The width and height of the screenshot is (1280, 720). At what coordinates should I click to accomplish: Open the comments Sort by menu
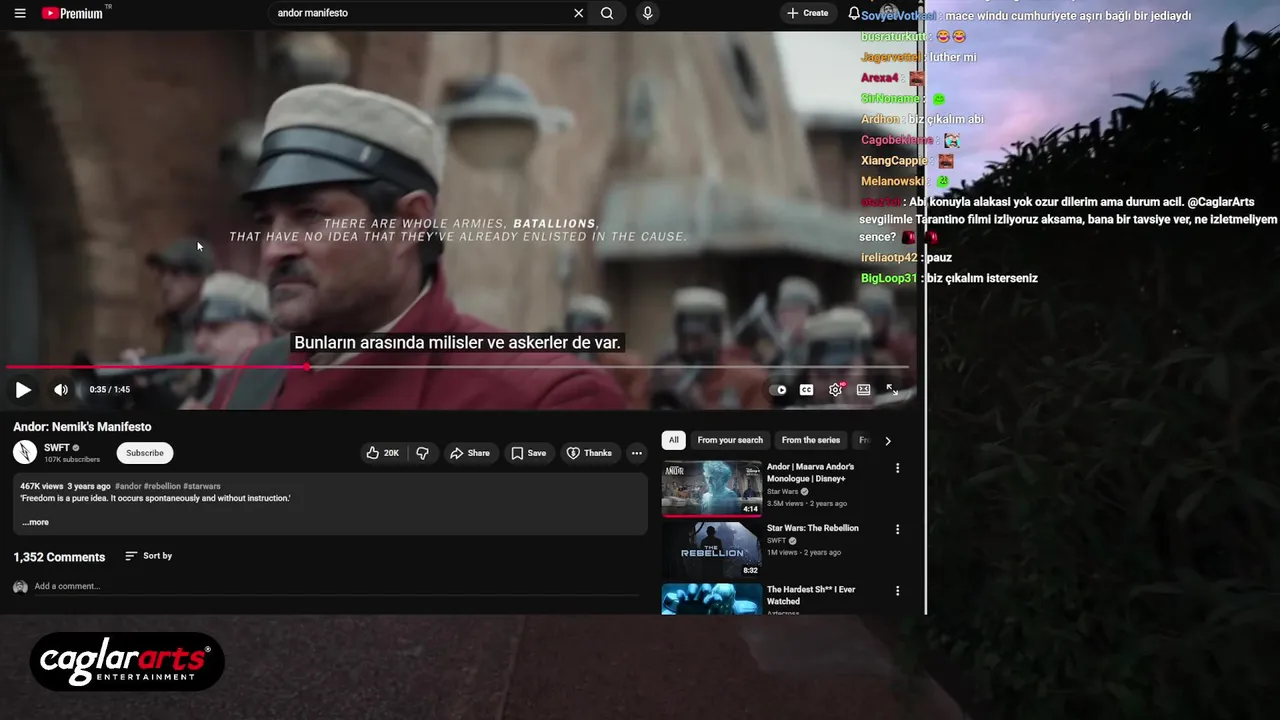(148, 556)
